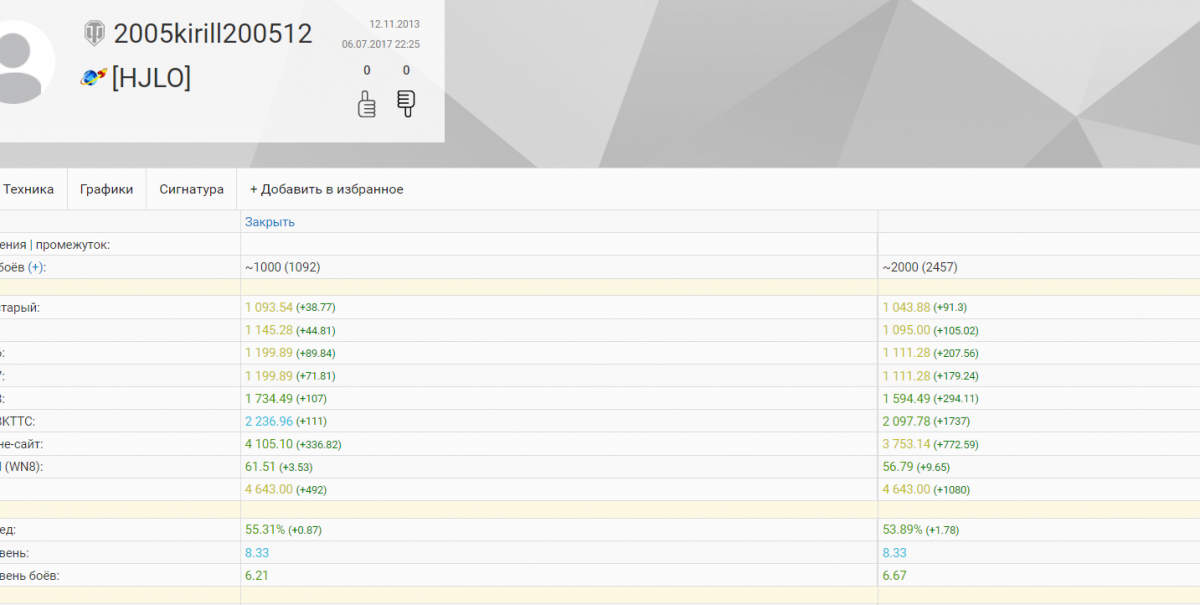The width and height of the screenshot is (1200, 605).
Task: Click the value 1 145.28
Action: (x=269, y=330)
